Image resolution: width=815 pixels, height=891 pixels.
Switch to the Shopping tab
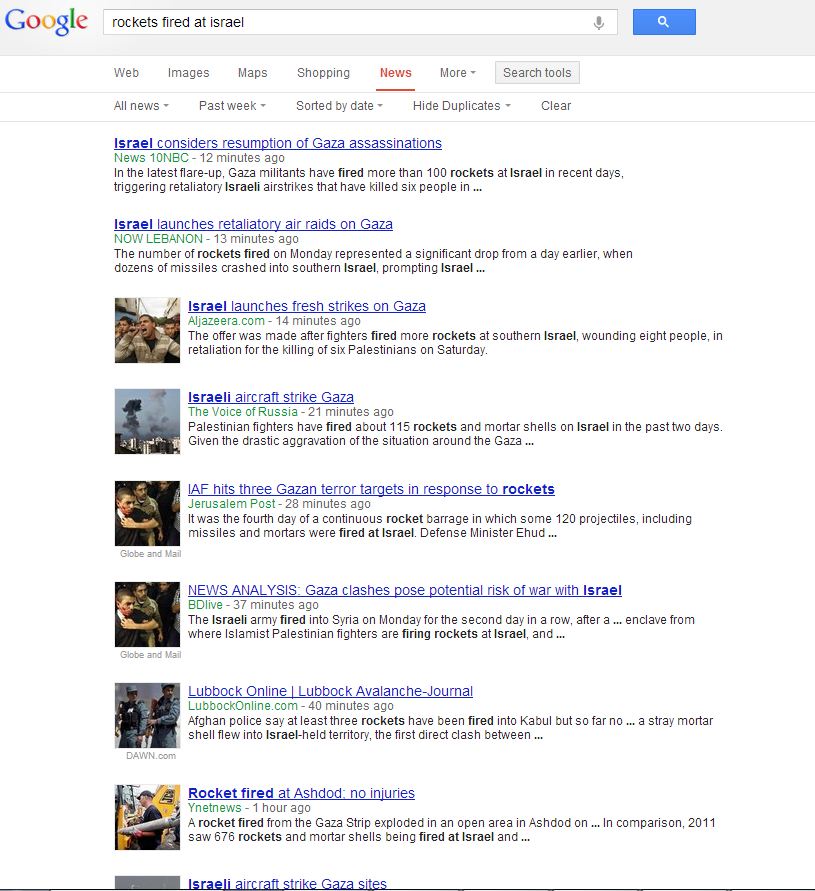pyautogui.click(x=323, y=73)
